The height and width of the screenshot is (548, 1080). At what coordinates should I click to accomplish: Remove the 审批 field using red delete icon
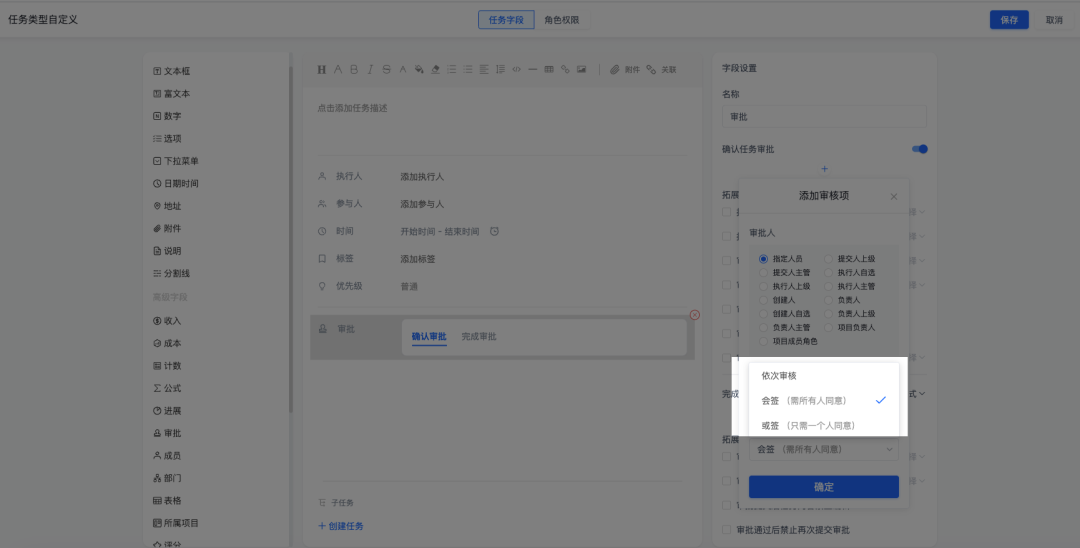point(695,315)
